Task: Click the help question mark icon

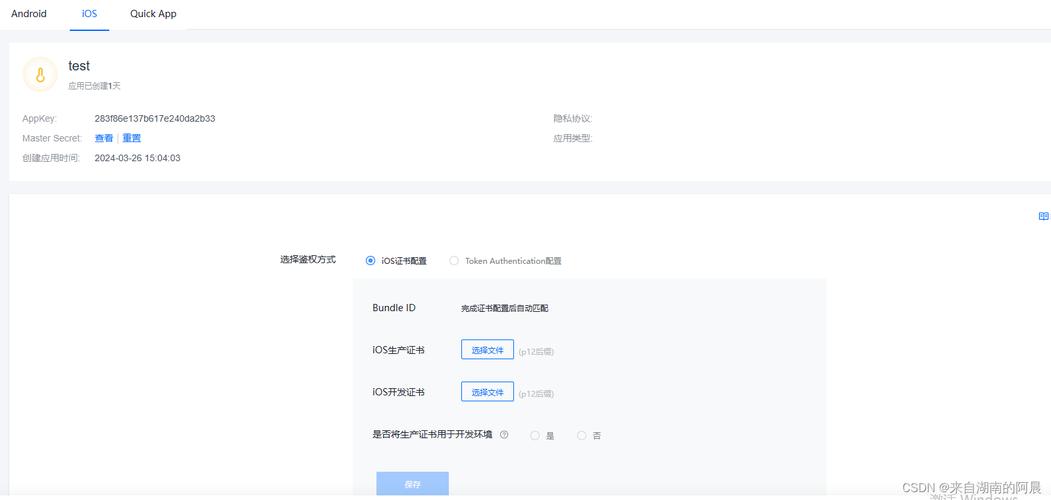Action: [x=504, y=434]
